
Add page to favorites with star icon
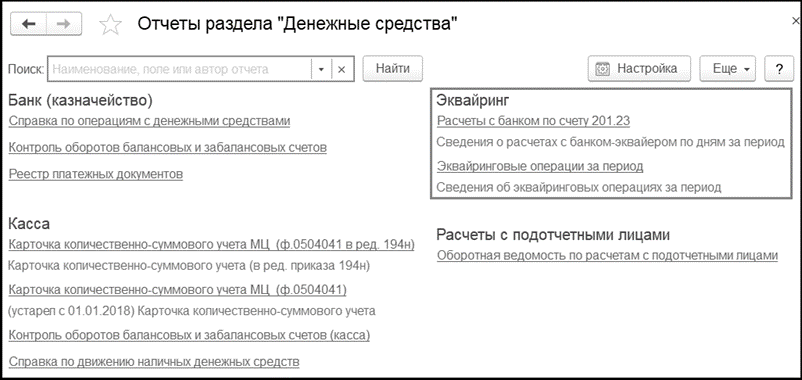[109, 25]
